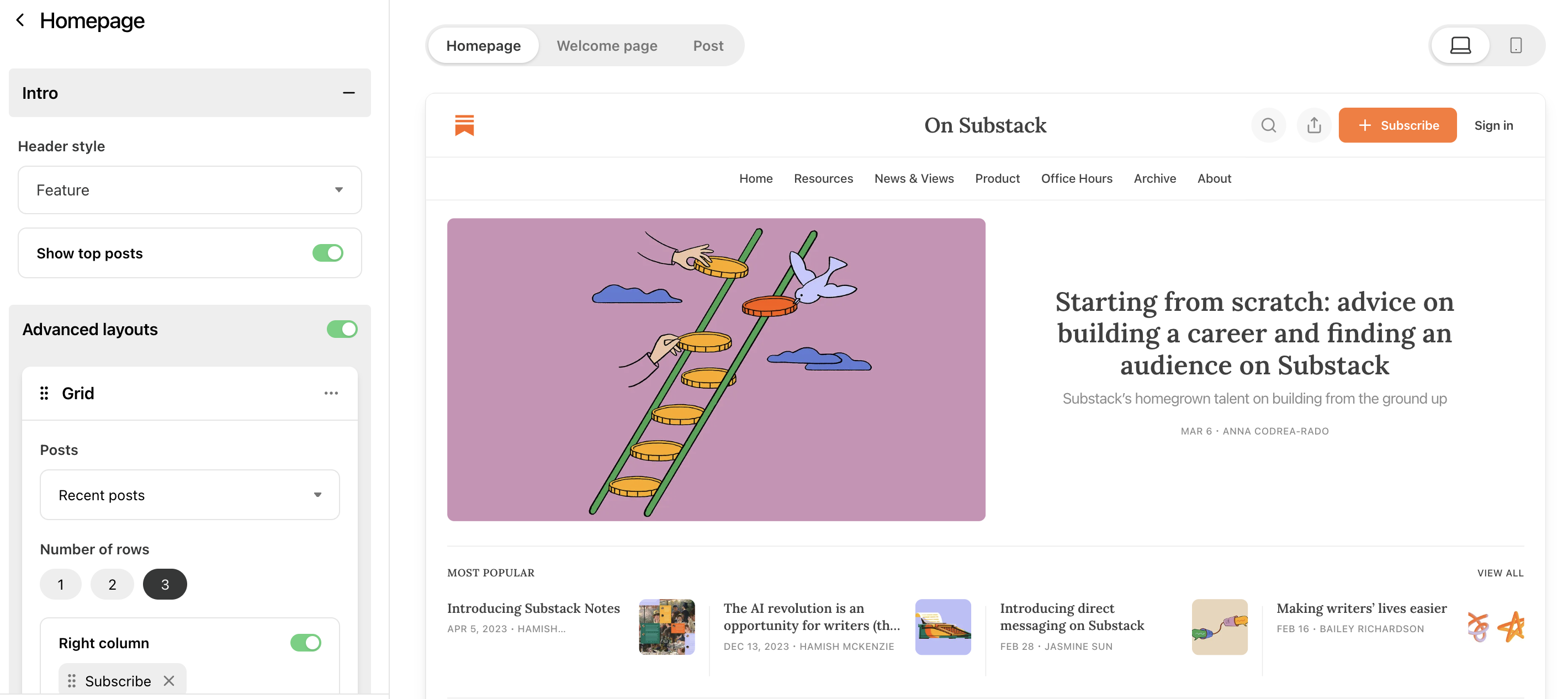Open the About nav item
This screenshot has width=1568, height=699.
click(1214, 178)
